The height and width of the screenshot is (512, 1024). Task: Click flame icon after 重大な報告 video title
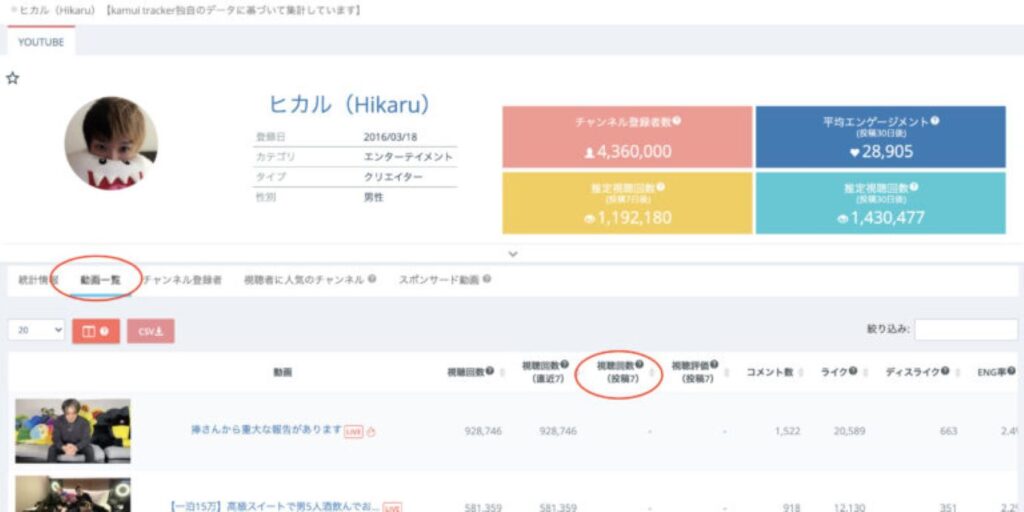pyautogui.click(x=372, y=431)
